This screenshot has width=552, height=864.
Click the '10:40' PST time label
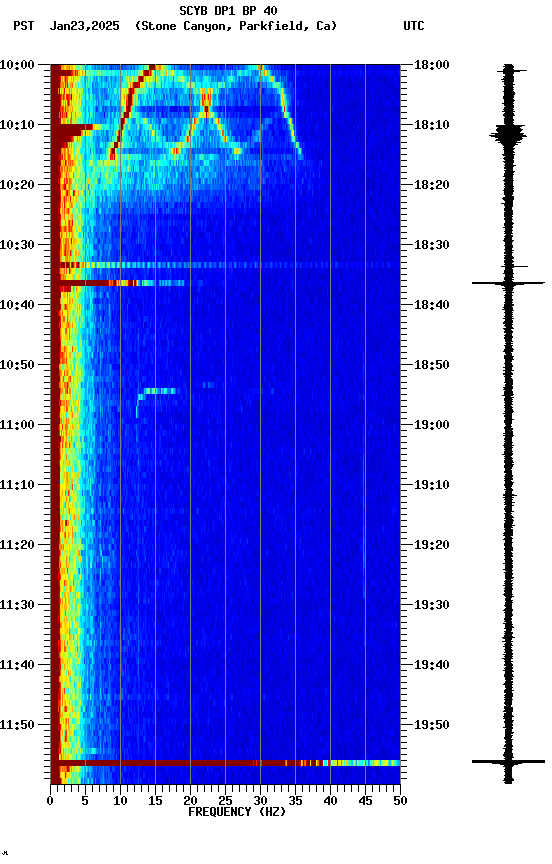[x=17, y=305]
